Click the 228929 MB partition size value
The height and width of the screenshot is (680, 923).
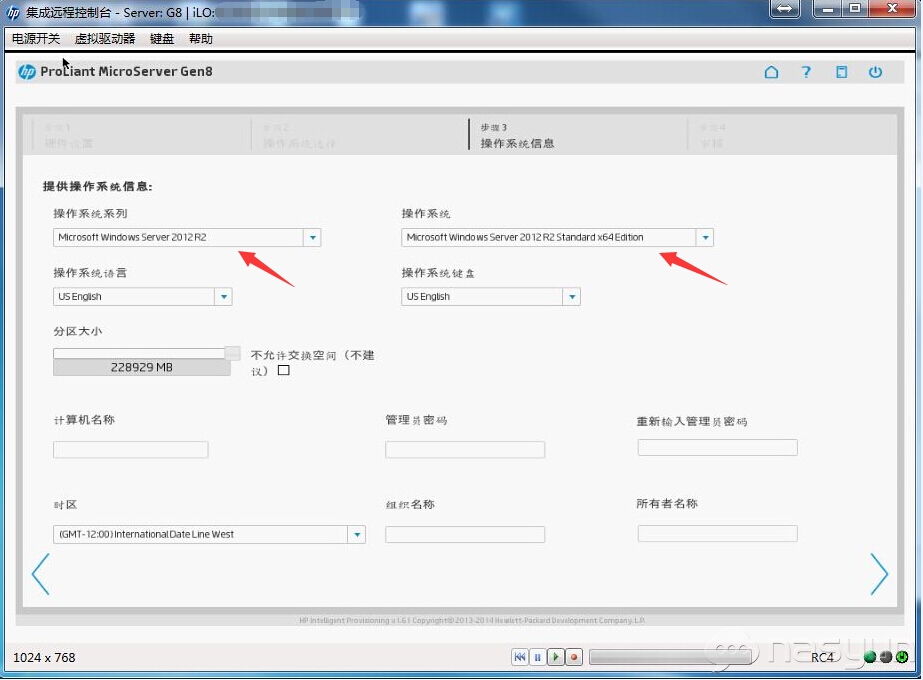pos(142,367)
